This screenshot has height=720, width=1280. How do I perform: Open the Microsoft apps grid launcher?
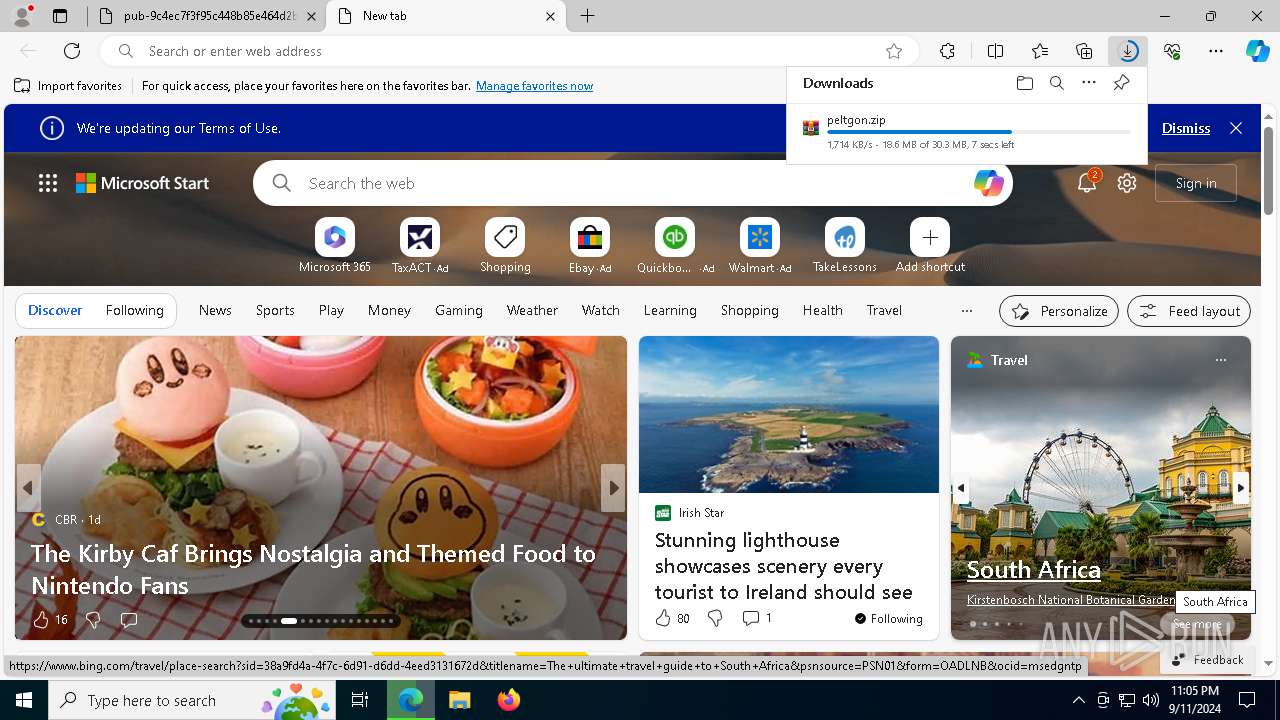point(48,183)
